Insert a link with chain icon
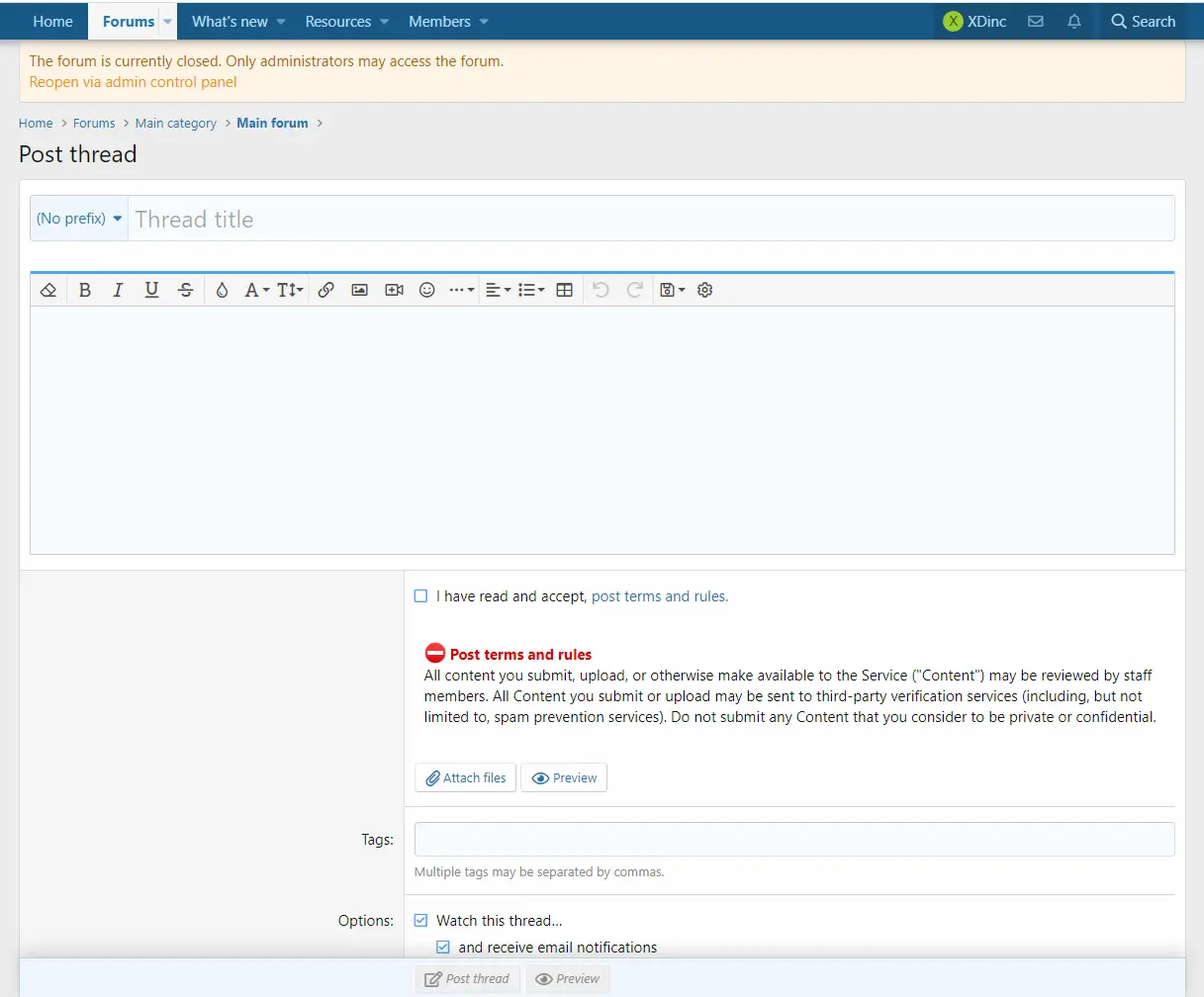 point(326,290)
